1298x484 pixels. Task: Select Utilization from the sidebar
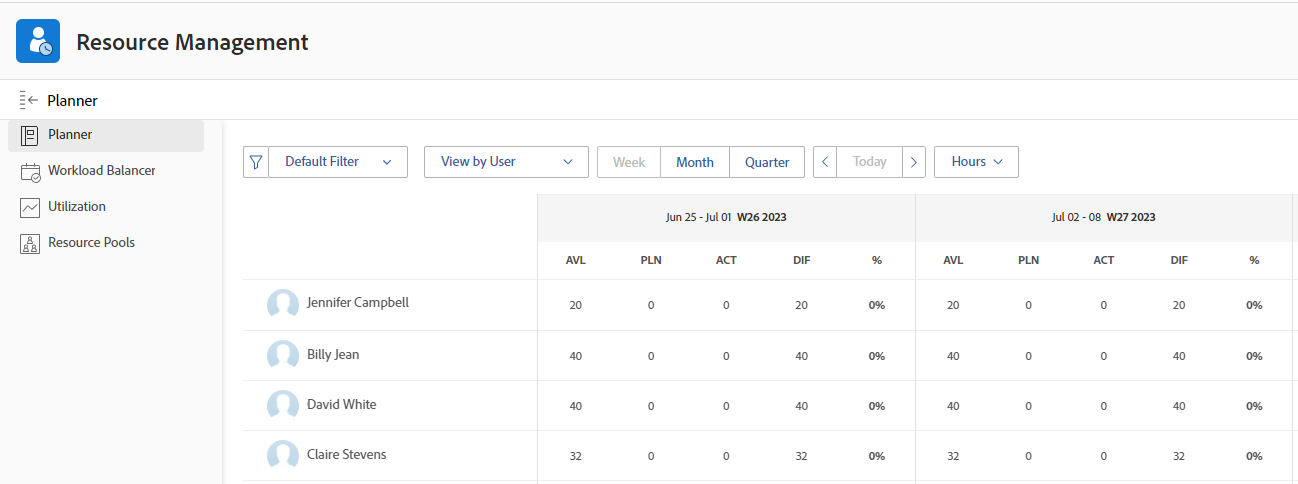77,207
